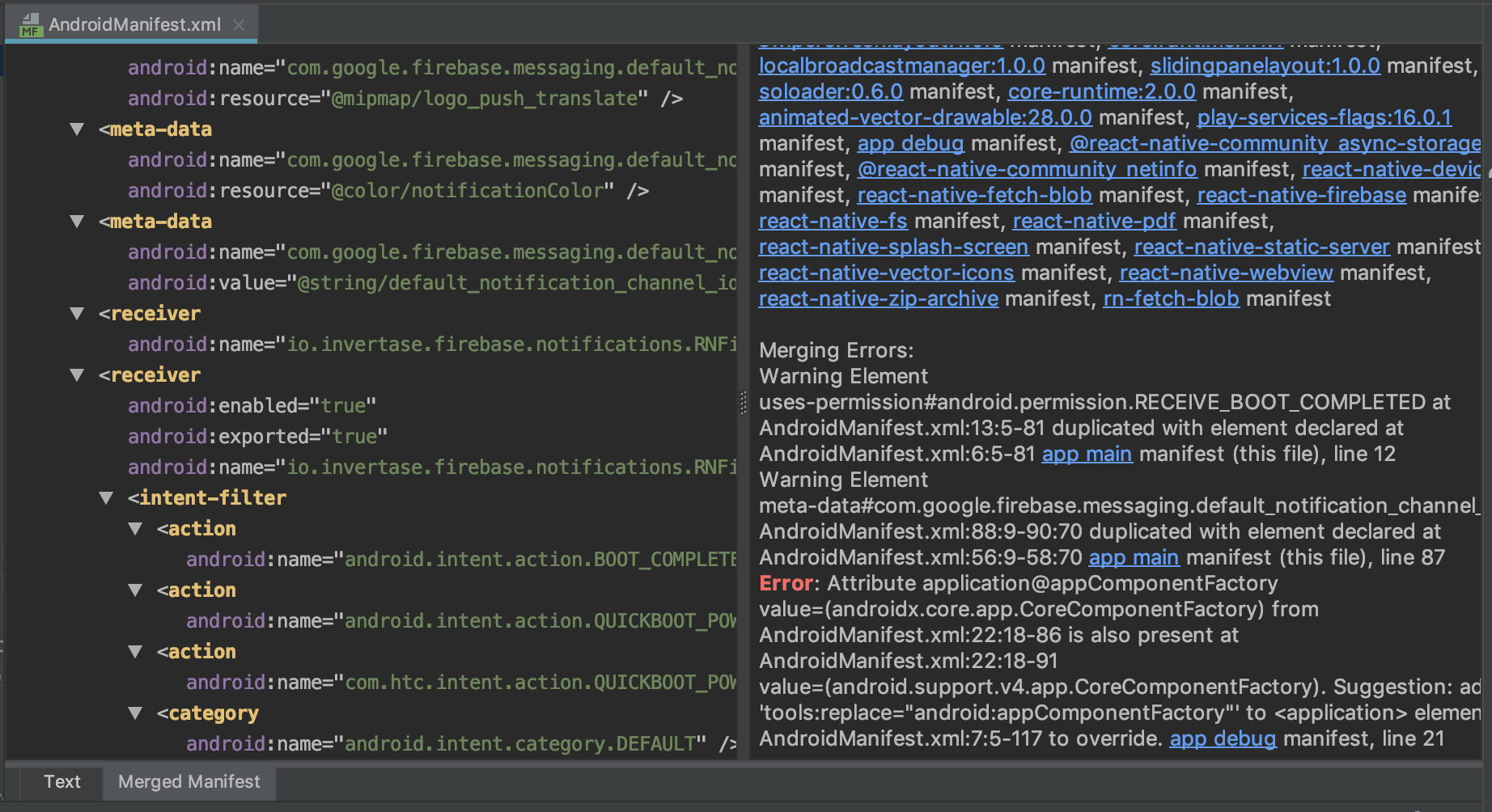Open the react-native-zip-archive link

coord(878,298)
